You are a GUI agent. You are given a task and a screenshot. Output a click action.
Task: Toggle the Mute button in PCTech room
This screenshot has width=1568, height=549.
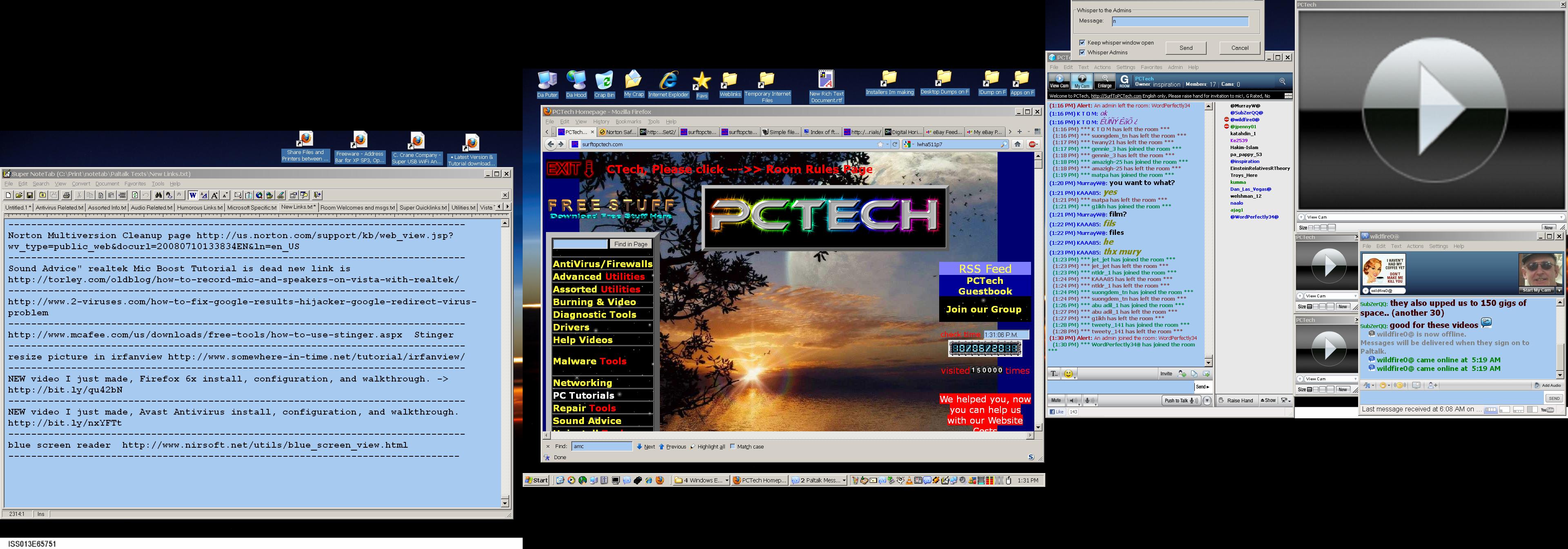pos(1056,400)
